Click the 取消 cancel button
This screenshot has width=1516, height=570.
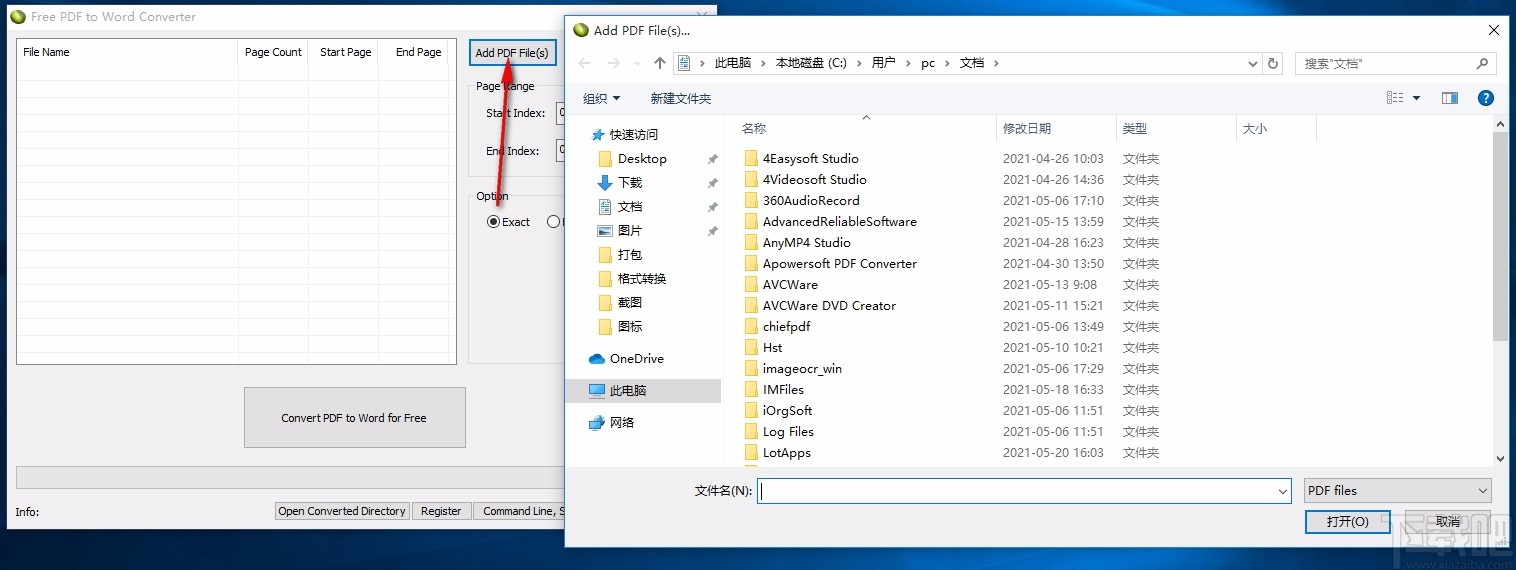click(1448, 522)
